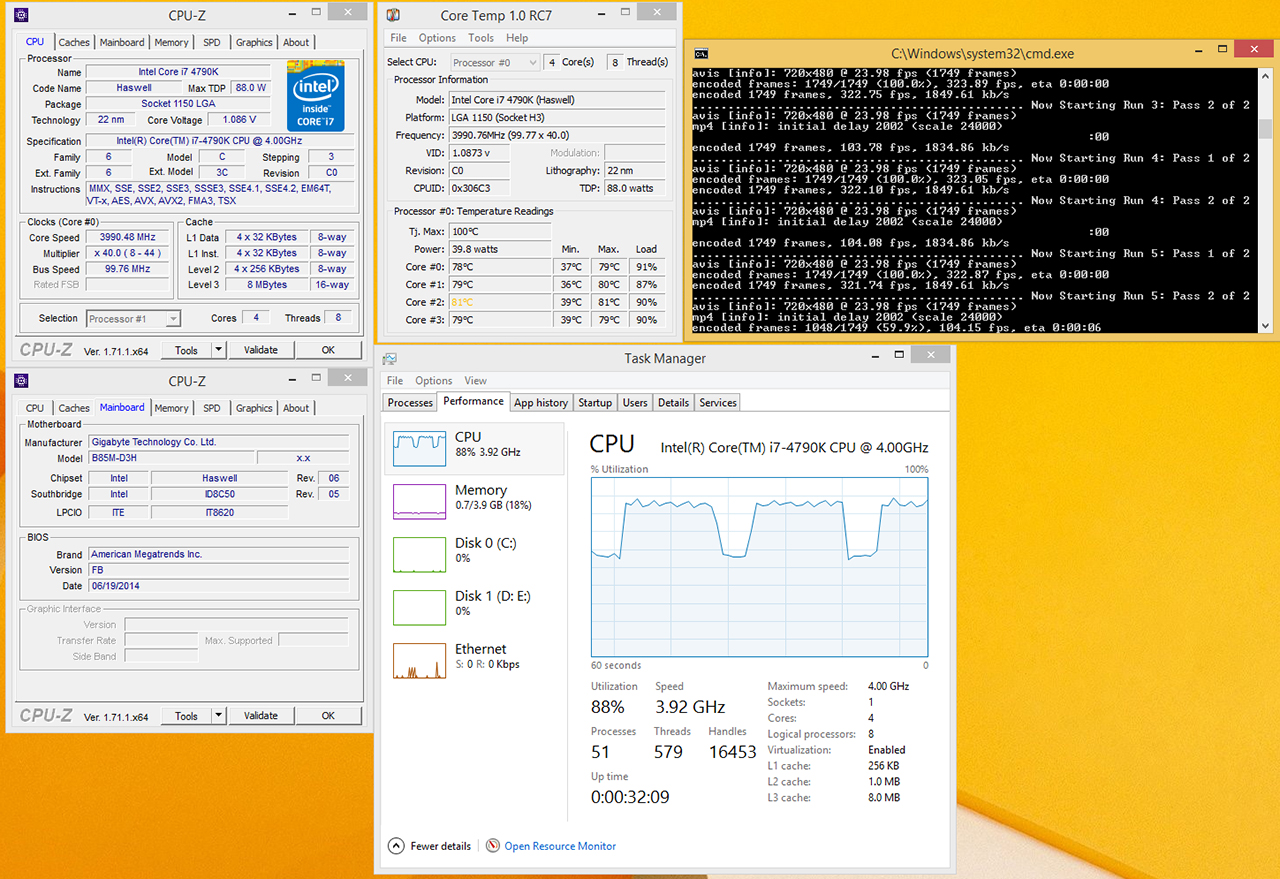Click Validate button in lower CPU-Z window

point(261,716)
